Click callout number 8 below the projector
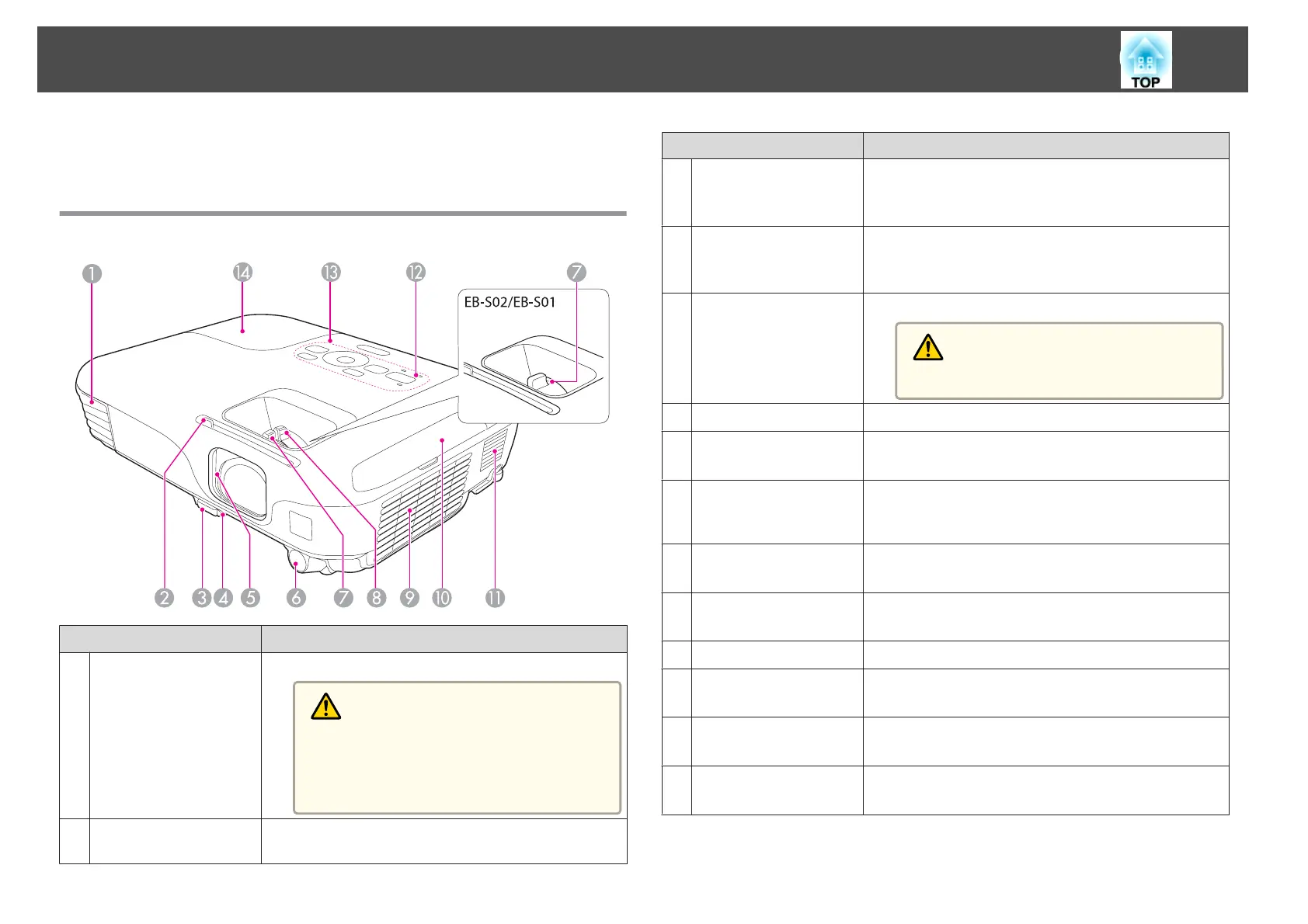 click(x=377, y=597)
